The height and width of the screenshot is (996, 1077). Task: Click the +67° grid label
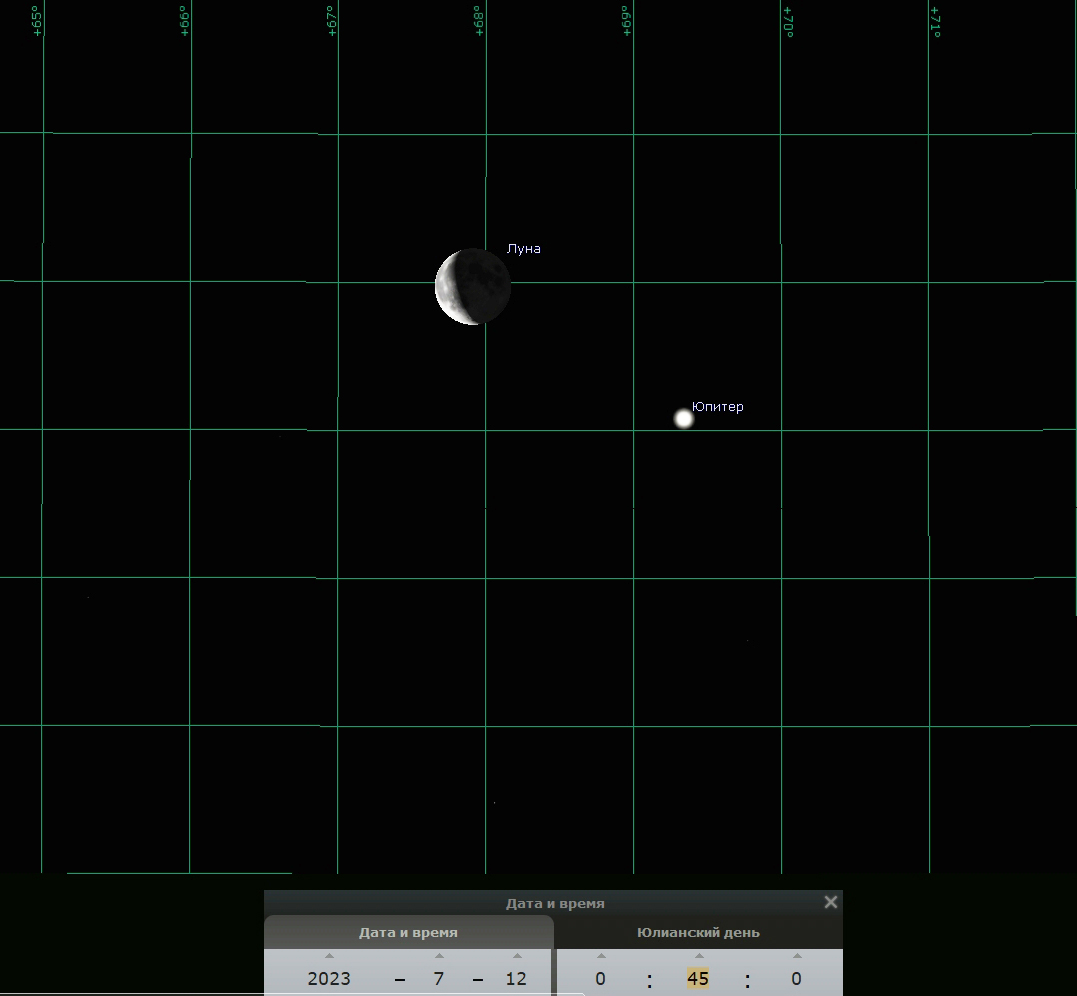pos(332,21)
